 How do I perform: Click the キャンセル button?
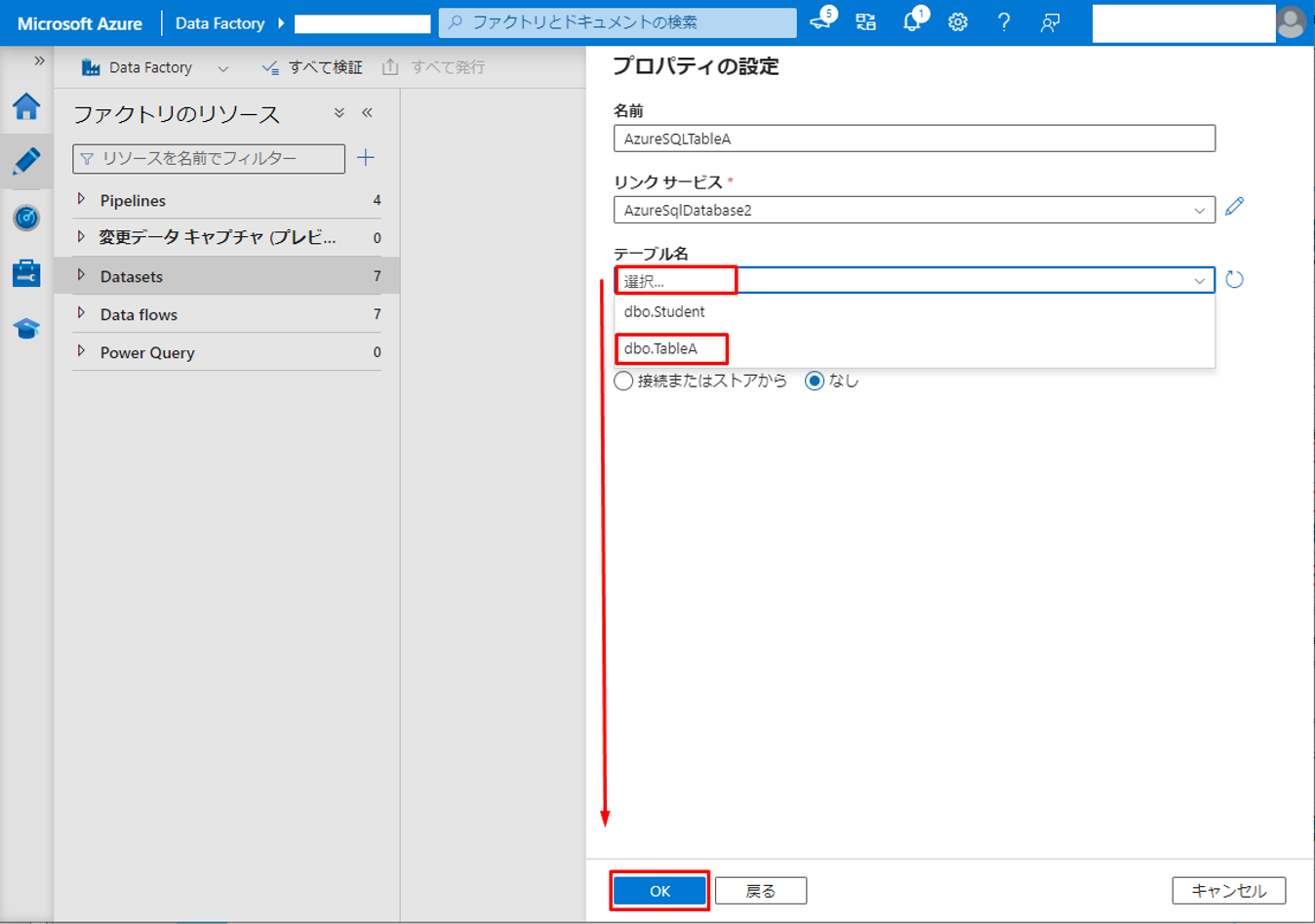[1228, 891]
